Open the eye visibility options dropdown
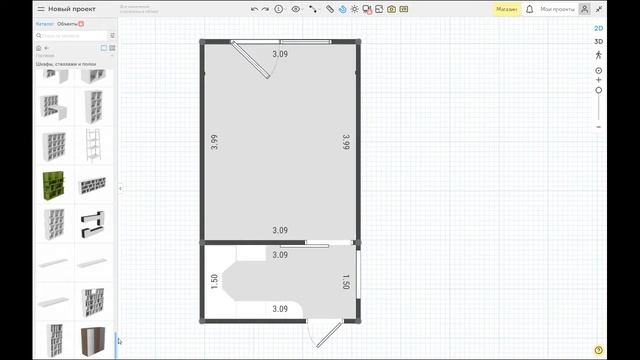This screenshot has width=640, height=360. [296, 9]
